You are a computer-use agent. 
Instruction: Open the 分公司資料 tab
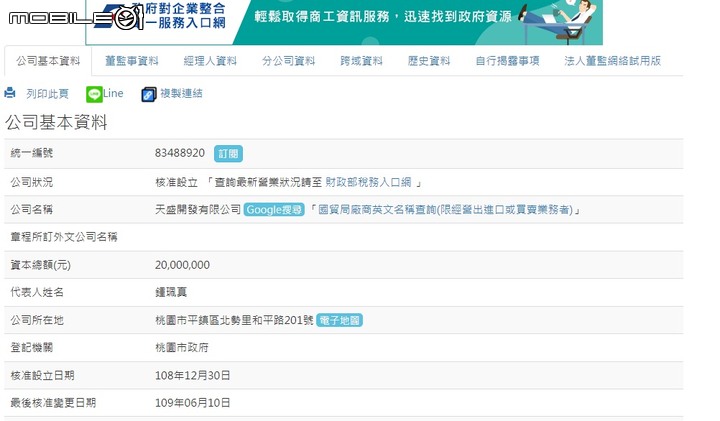click(x=289, y=61)
